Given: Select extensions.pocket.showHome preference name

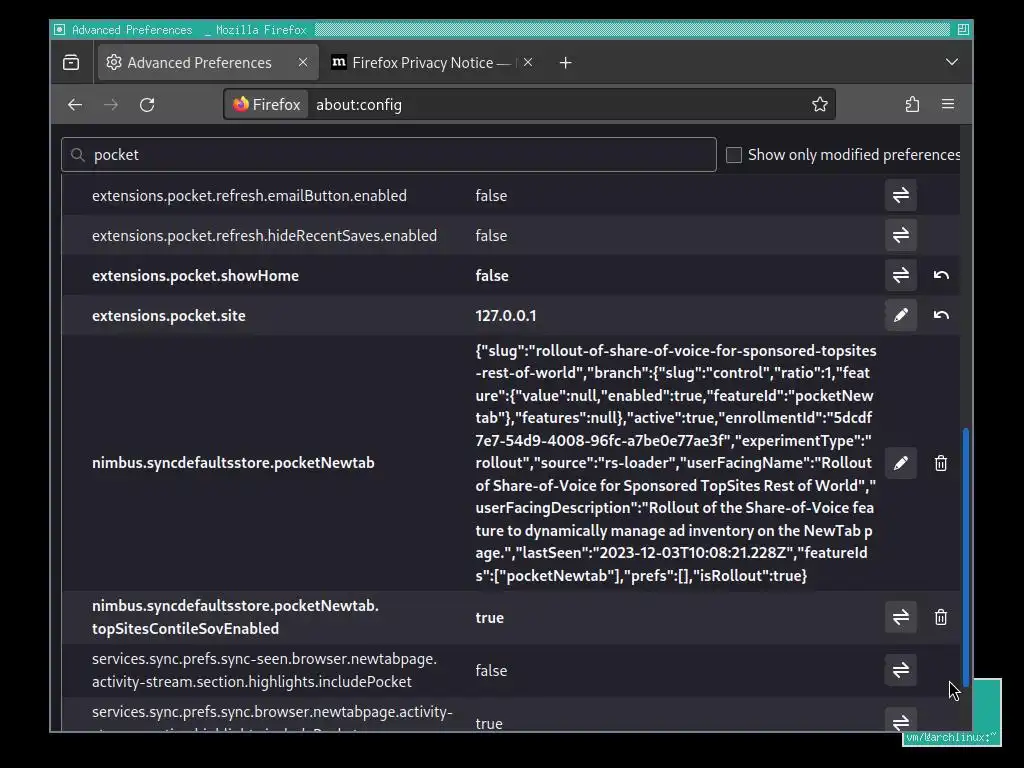Looking at the screenshot, I should 195,276.
